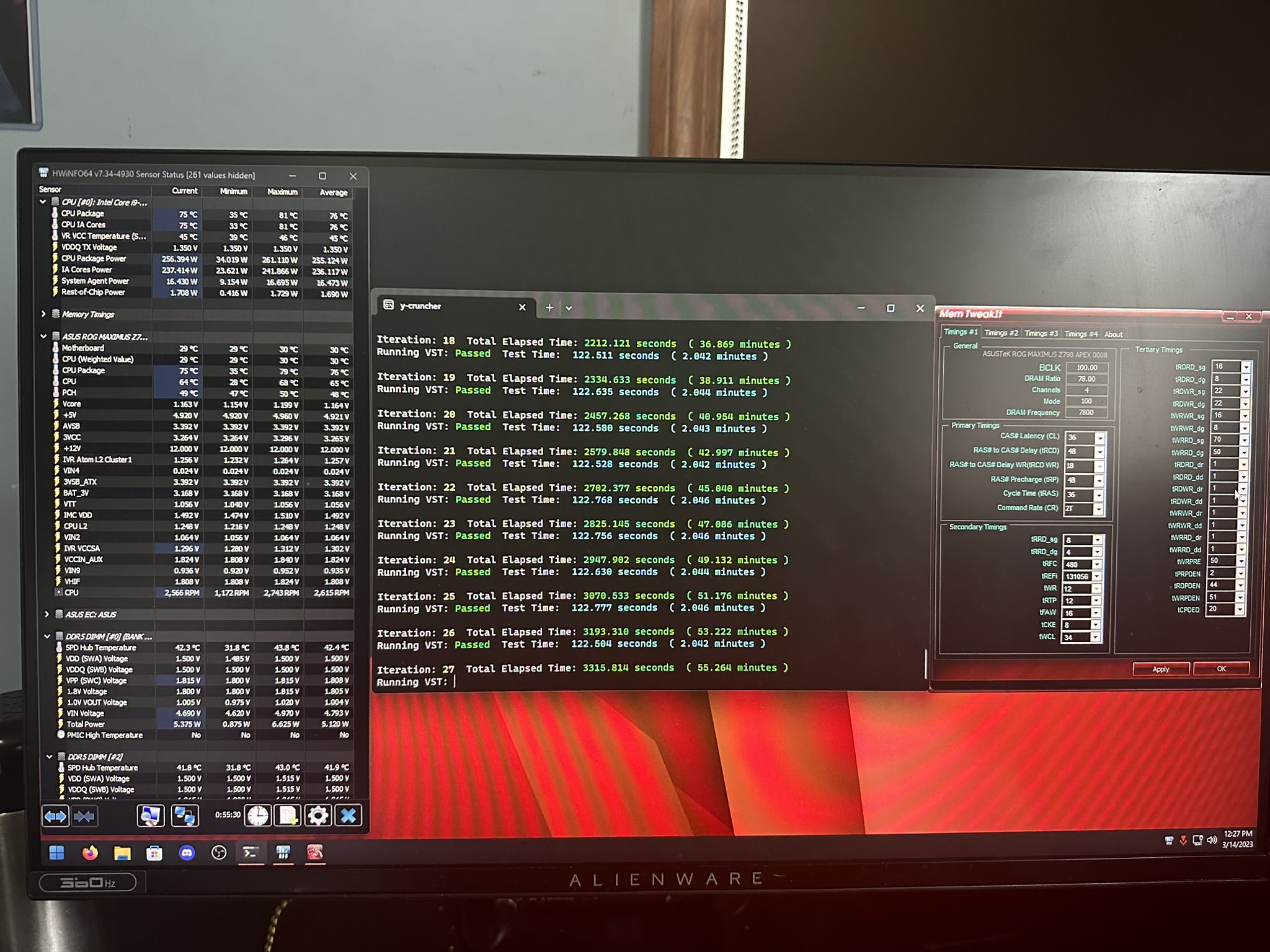Switch to Timings #2 tab
The width and height of the screenshot is (1270, 952).
[1001, 333]
